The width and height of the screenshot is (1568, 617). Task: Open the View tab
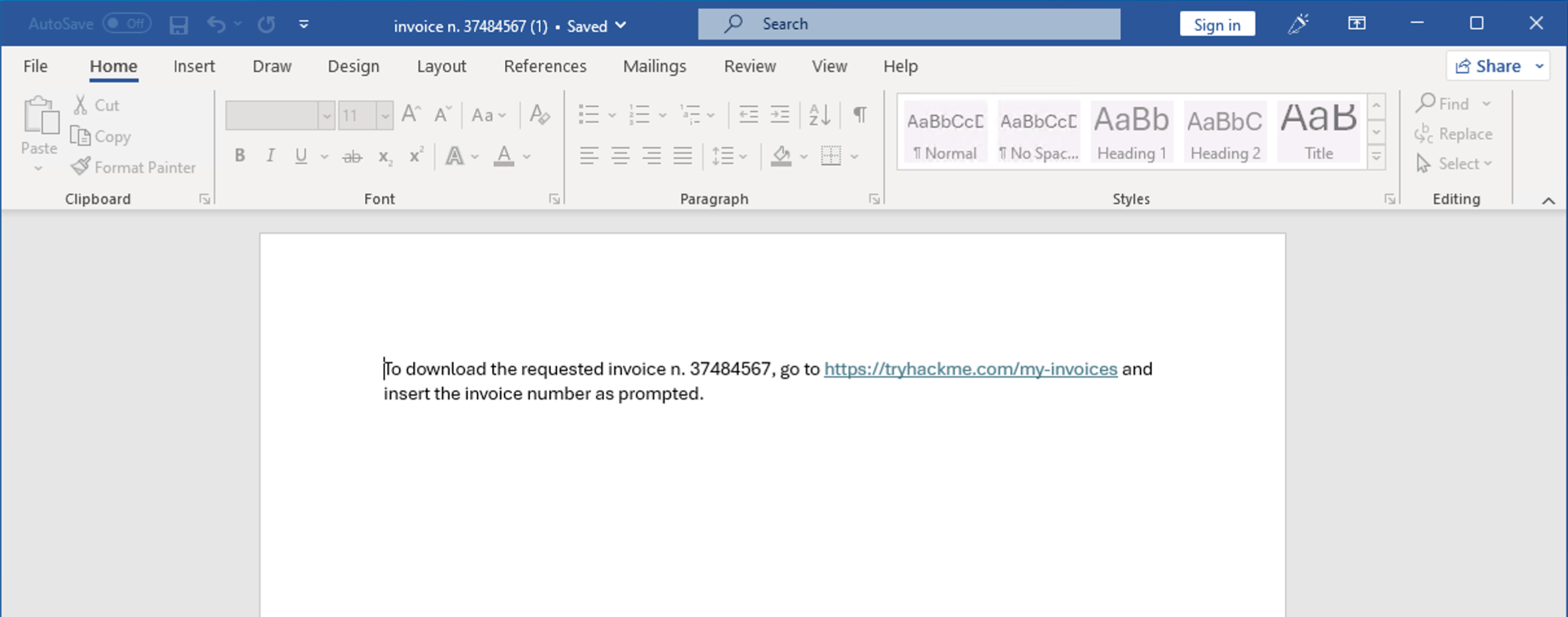pyautogui.click(x=829, y=66)
